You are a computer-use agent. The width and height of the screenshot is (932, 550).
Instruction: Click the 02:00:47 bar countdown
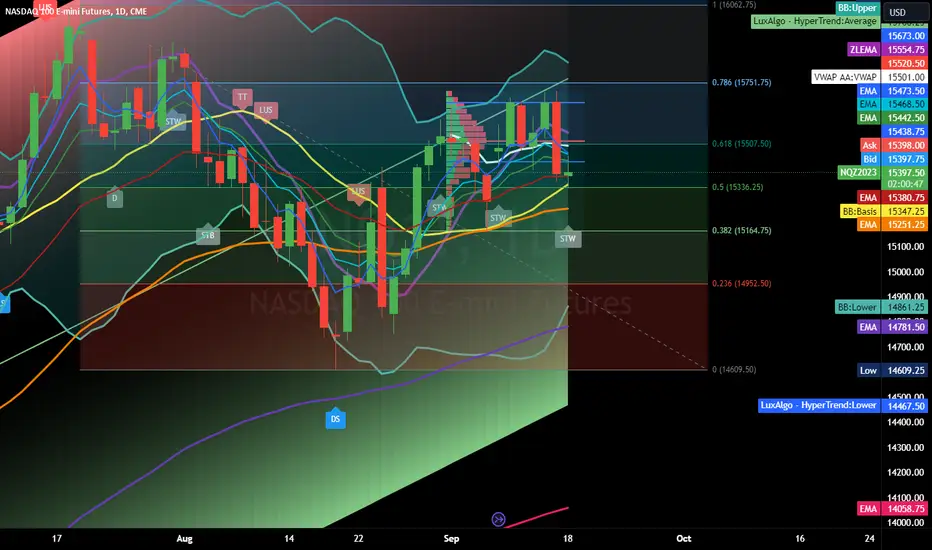tap(906, 184)
